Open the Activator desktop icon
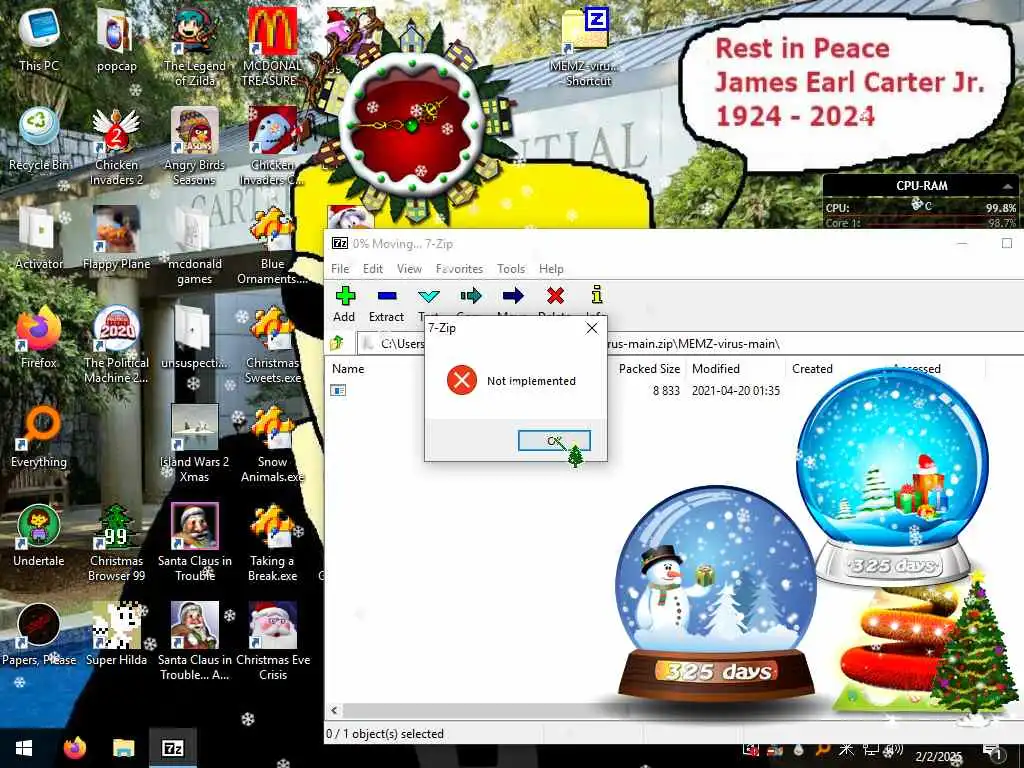Viewport: 1024px width, 768px height. 39,238
